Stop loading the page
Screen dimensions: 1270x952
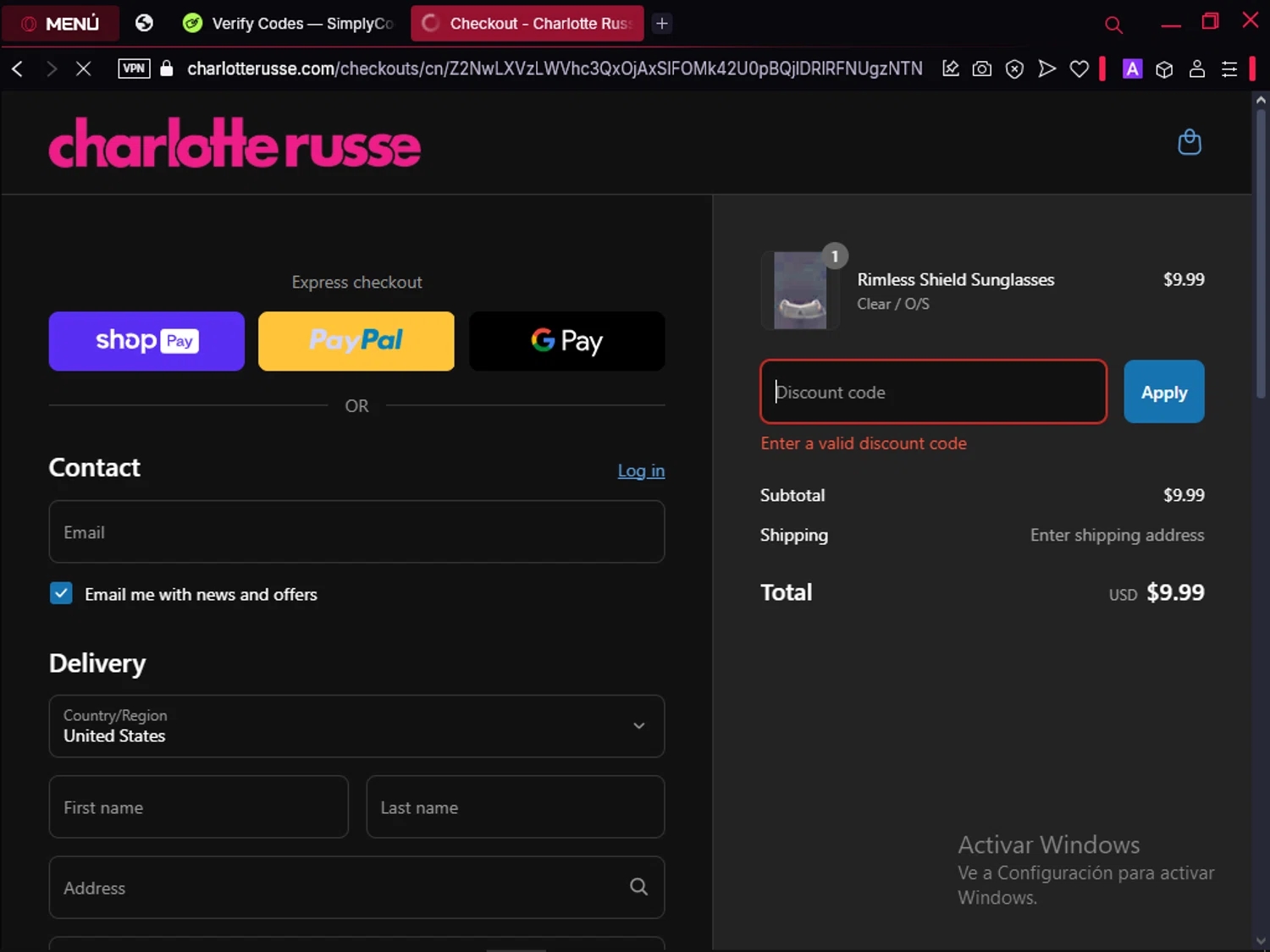tap(83, 69)
